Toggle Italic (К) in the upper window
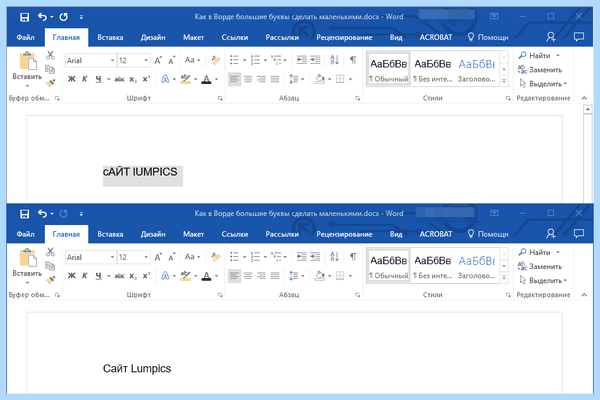 85,79
